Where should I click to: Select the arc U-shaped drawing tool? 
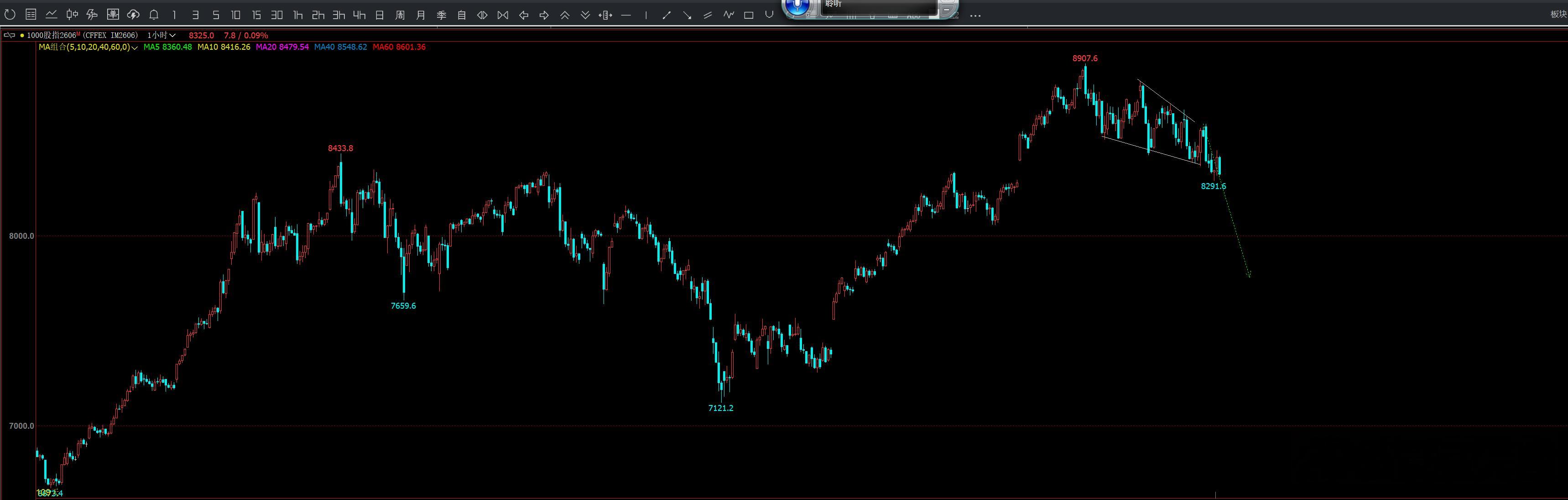(769, 15)
